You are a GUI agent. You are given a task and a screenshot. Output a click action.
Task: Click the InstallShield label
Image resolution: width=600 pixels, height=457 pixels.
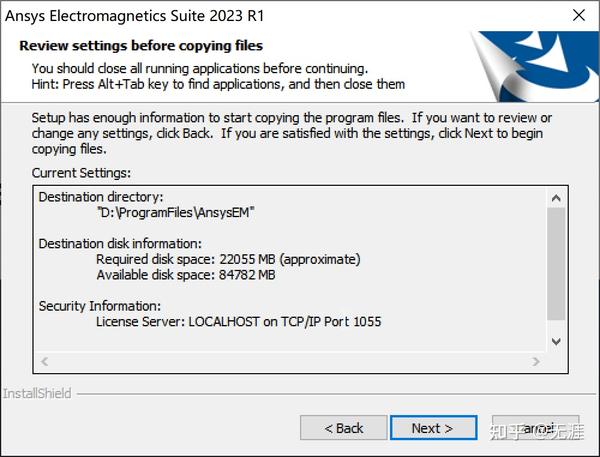37,393
